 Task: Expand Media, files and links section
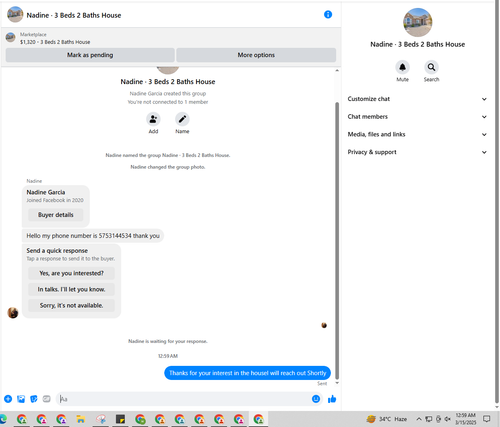pyautogui.click(x=417, y=134)
